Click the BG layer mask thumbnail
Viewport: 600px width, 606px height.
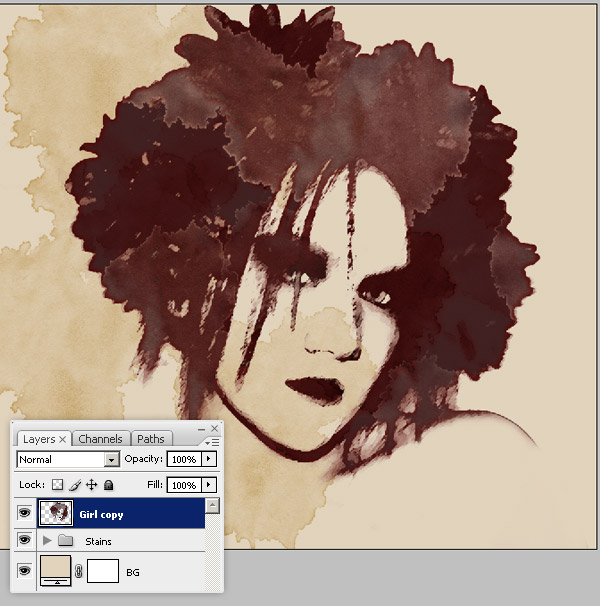103,571
